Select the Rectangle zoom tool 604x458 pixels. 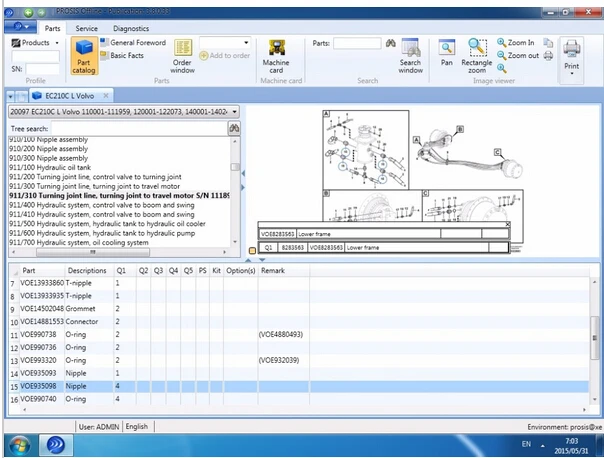coord(477,56)
